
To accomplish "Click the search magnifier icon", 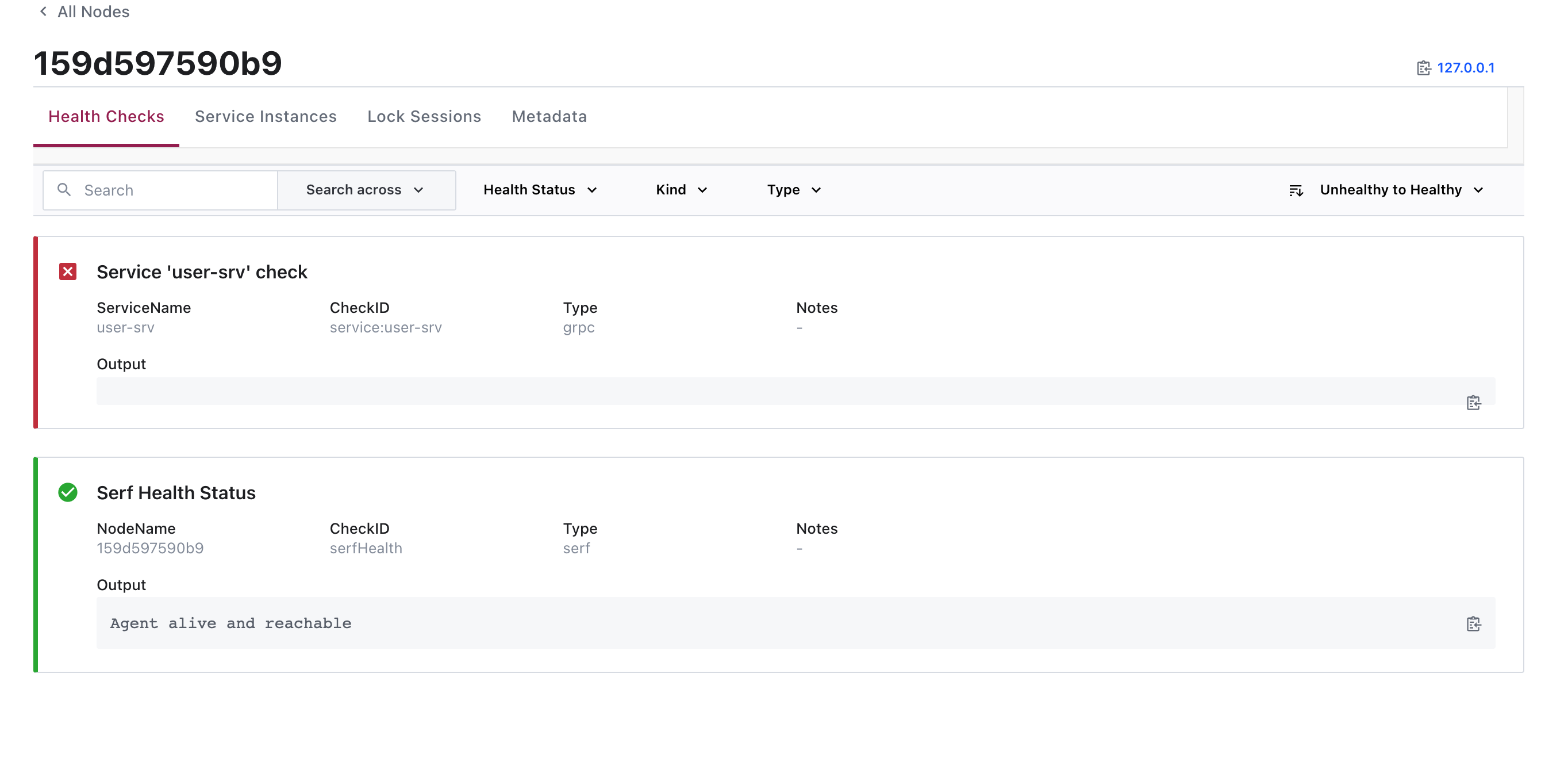I will 64,190.
